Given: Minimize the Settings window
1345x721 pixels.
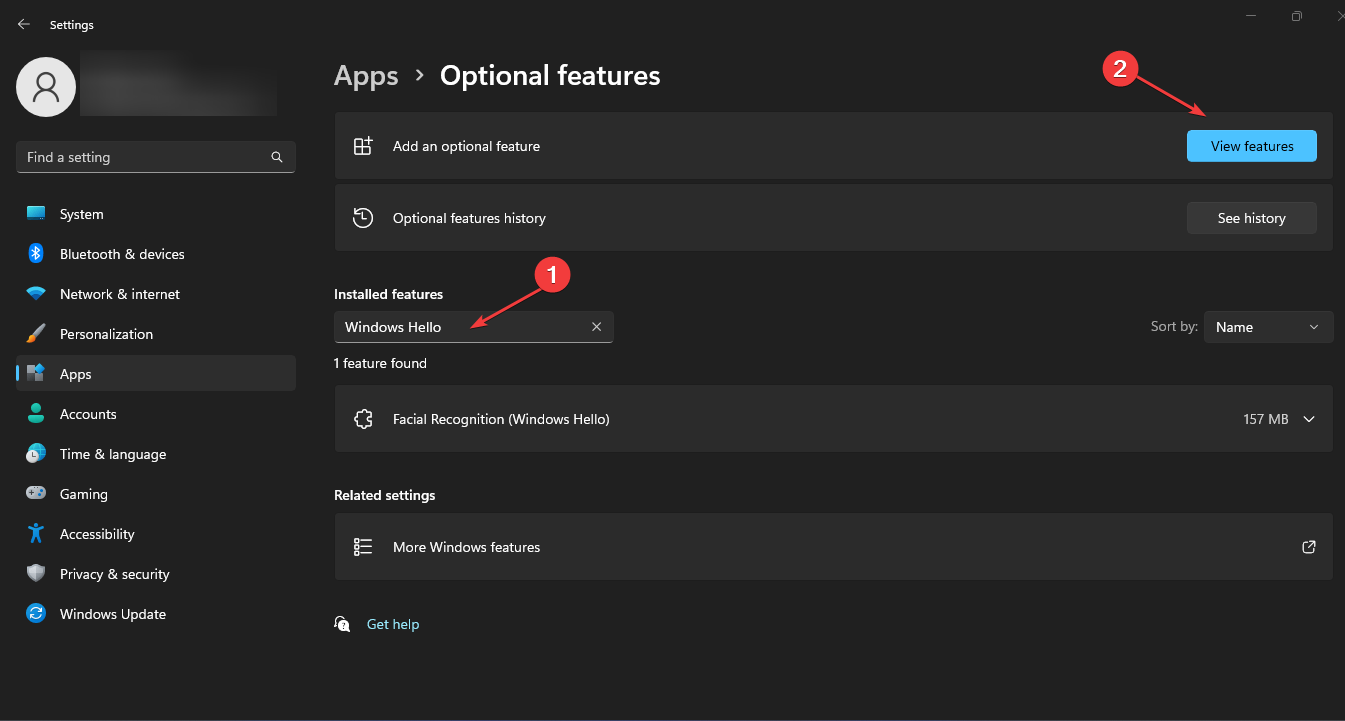Looking at the screenshot, I should coord(1251,15).
